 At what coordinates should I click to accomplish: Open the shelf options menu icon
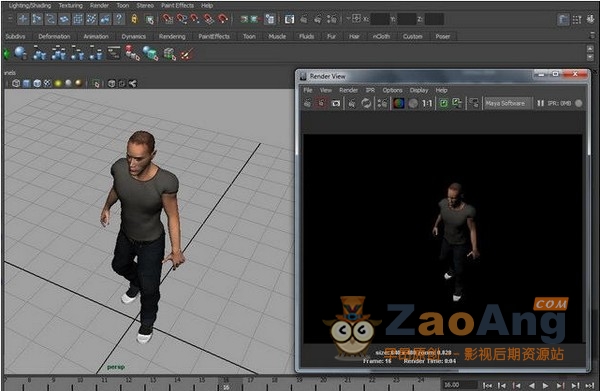pos(592,36)
